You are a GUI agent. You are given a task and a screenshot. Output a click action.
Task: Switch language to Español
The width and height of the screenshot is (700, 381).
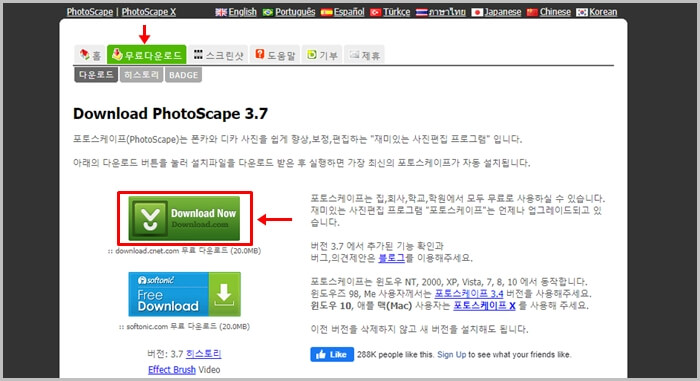(x=349, y=12)
